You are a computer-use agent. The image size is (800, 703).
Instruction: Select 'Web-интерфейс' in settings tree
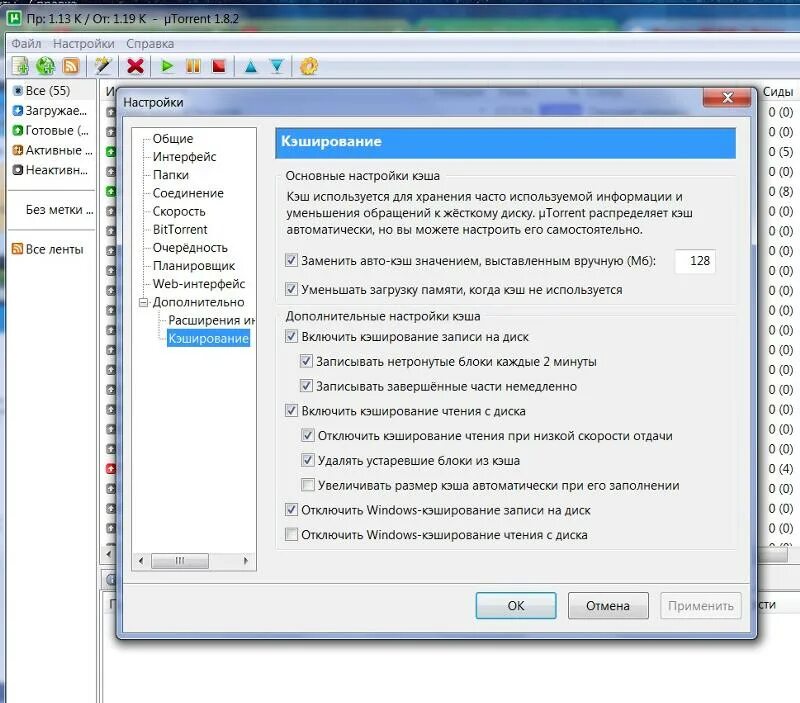click(199, 284)
